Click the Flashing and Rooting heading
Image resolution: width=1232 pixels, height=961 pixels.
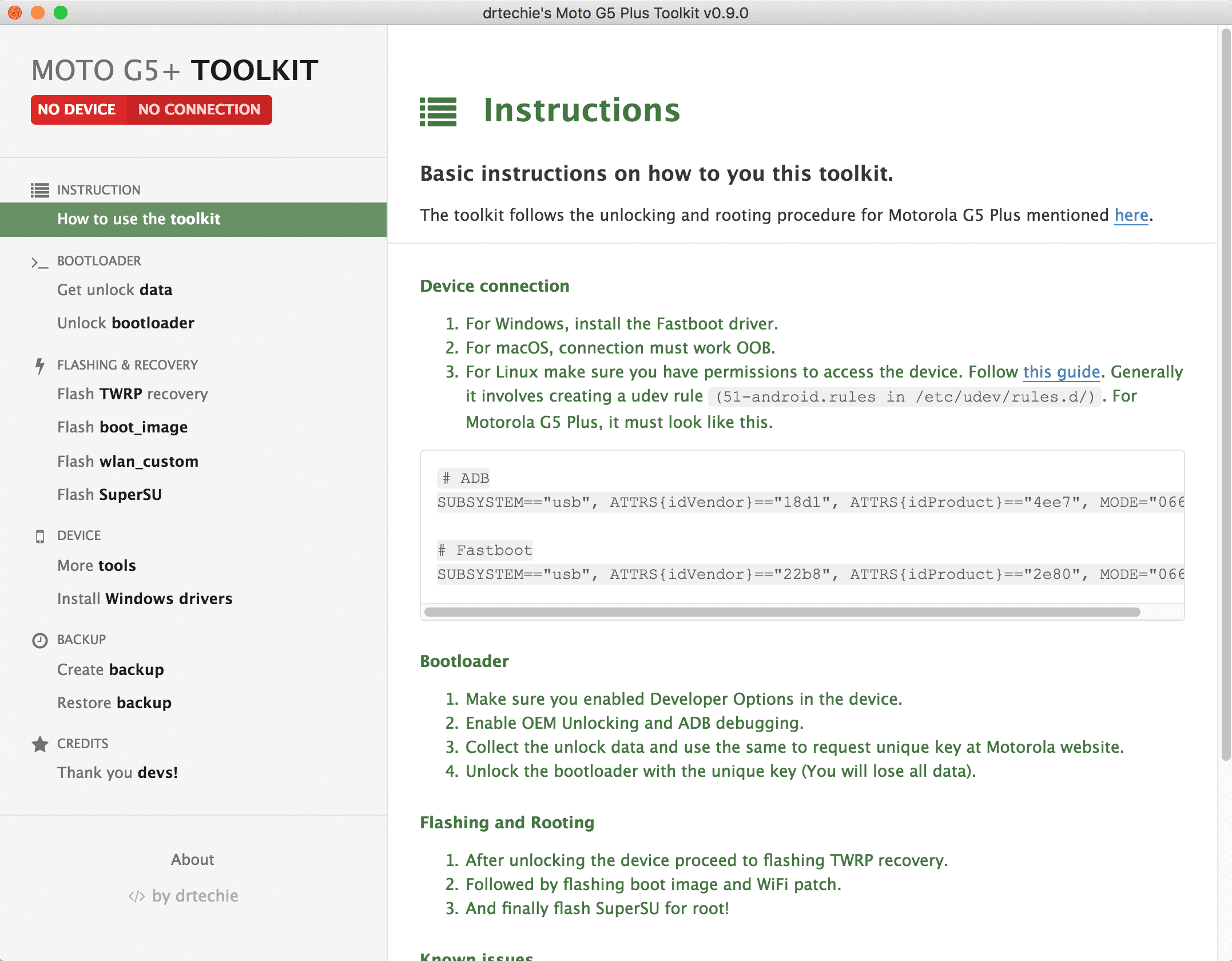(x=507, y=823)
